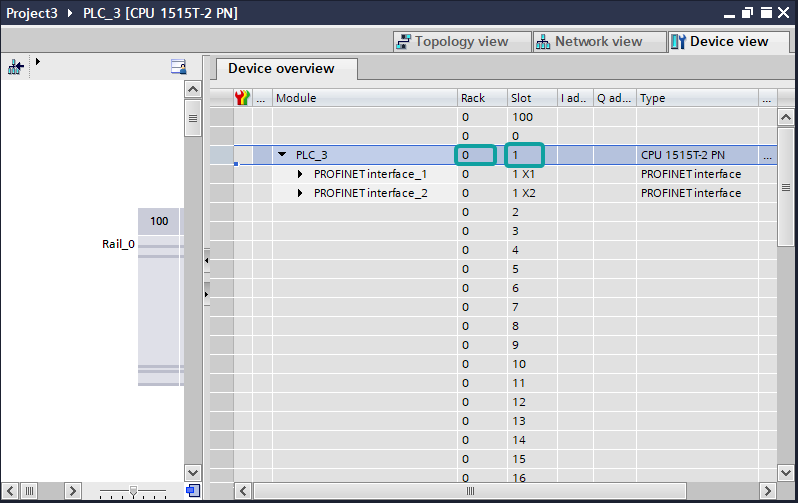
Task: Click the device data panel icon
Action: click(x=179, y=66)
